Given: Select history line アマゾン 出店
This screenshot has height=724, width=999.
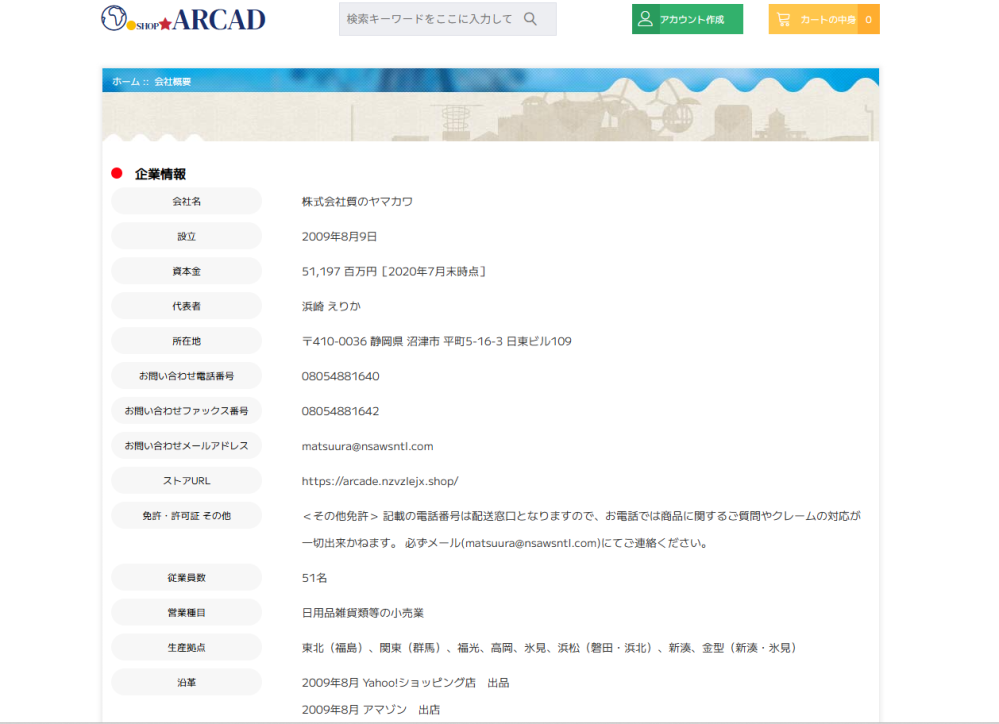Looking at the screenshot, I should [x=370, y=710].
